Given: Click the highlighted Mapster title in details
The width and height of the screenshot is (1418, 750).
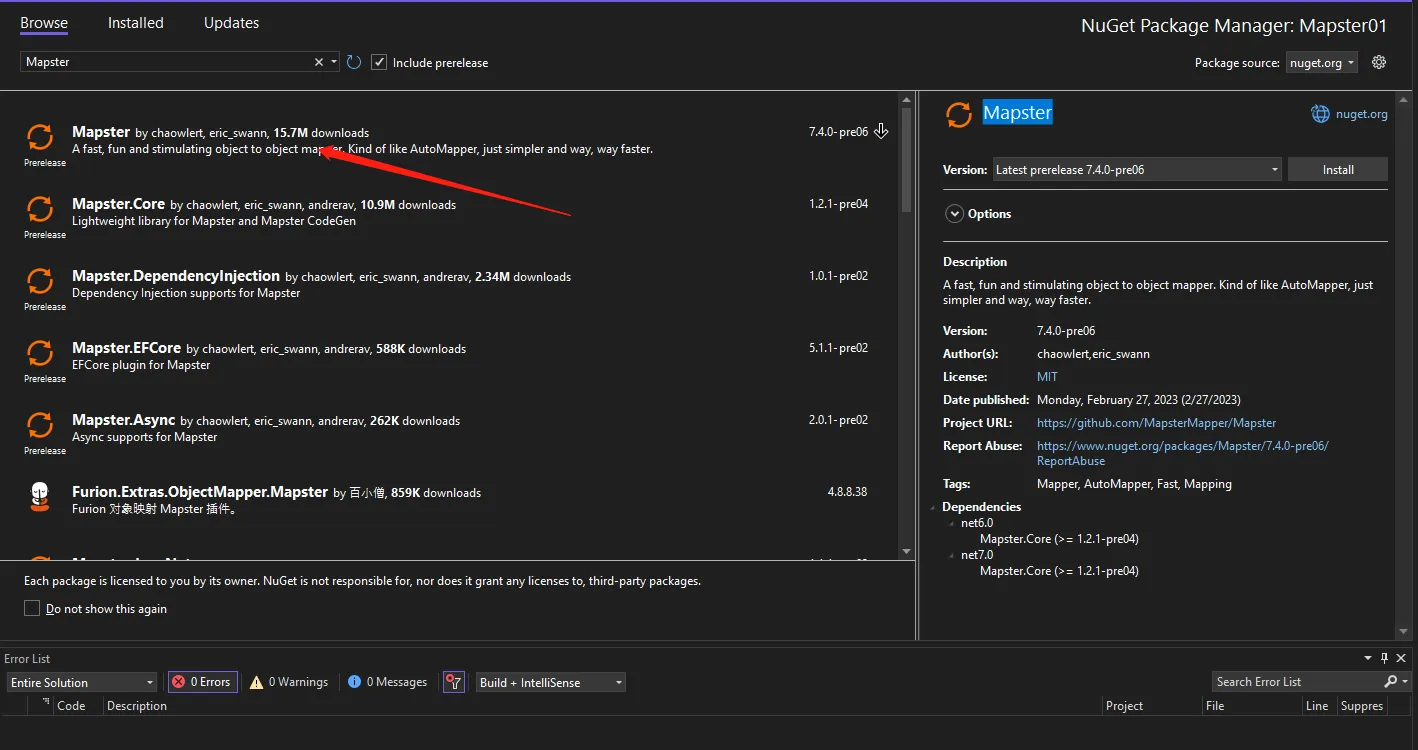Looking at the screenshot, I should (1017, 113).
